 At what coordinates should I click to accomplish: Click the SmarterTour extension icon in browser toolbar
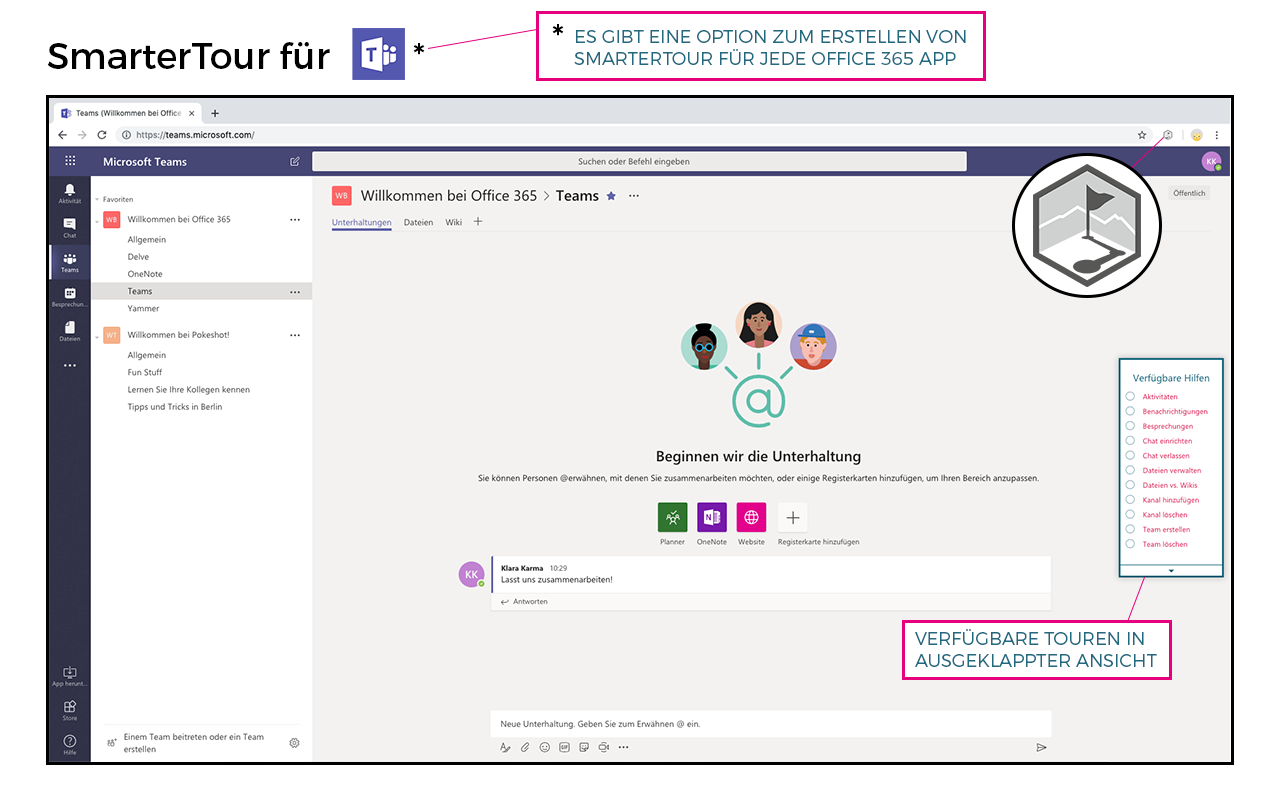pos(1167,134)
